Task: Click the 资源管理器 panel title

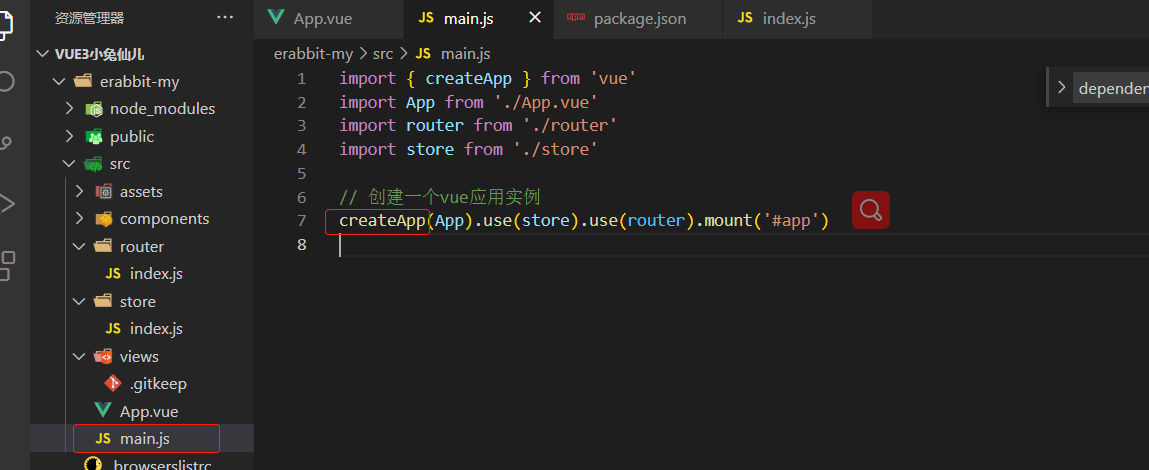Action: [89, 18]
